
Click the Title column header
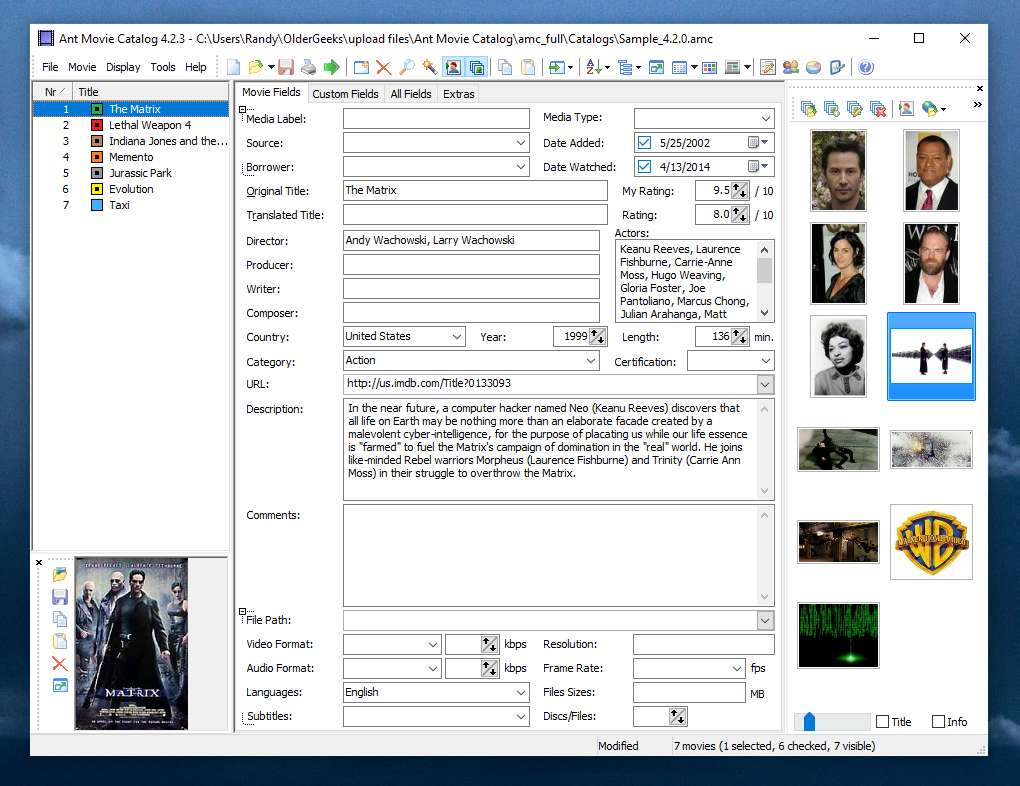pyautogui.click(x=150, y=92)
